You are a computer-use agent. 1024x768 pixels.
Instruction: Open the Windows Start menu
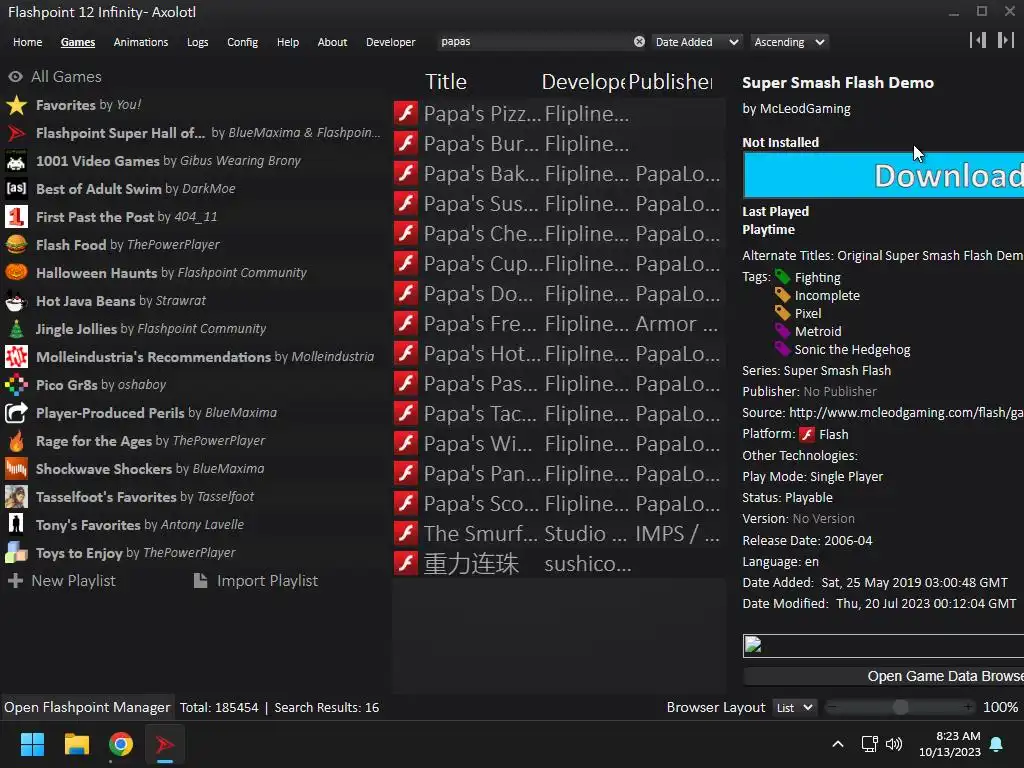[32, 744]
